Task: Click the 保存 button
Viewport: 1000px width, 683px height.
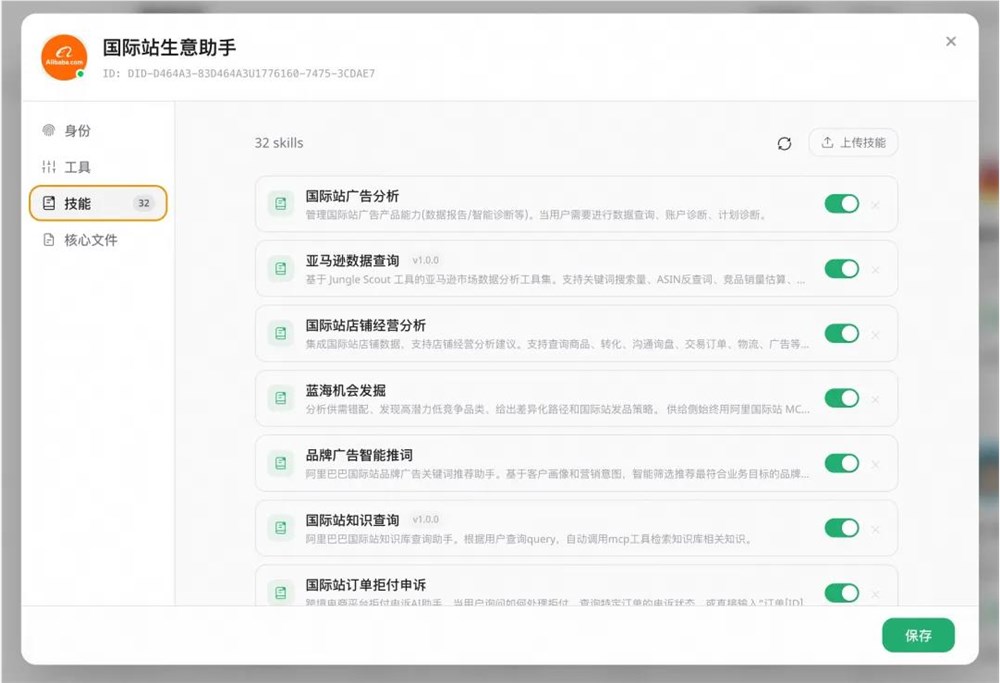Action: pos(918,635)
